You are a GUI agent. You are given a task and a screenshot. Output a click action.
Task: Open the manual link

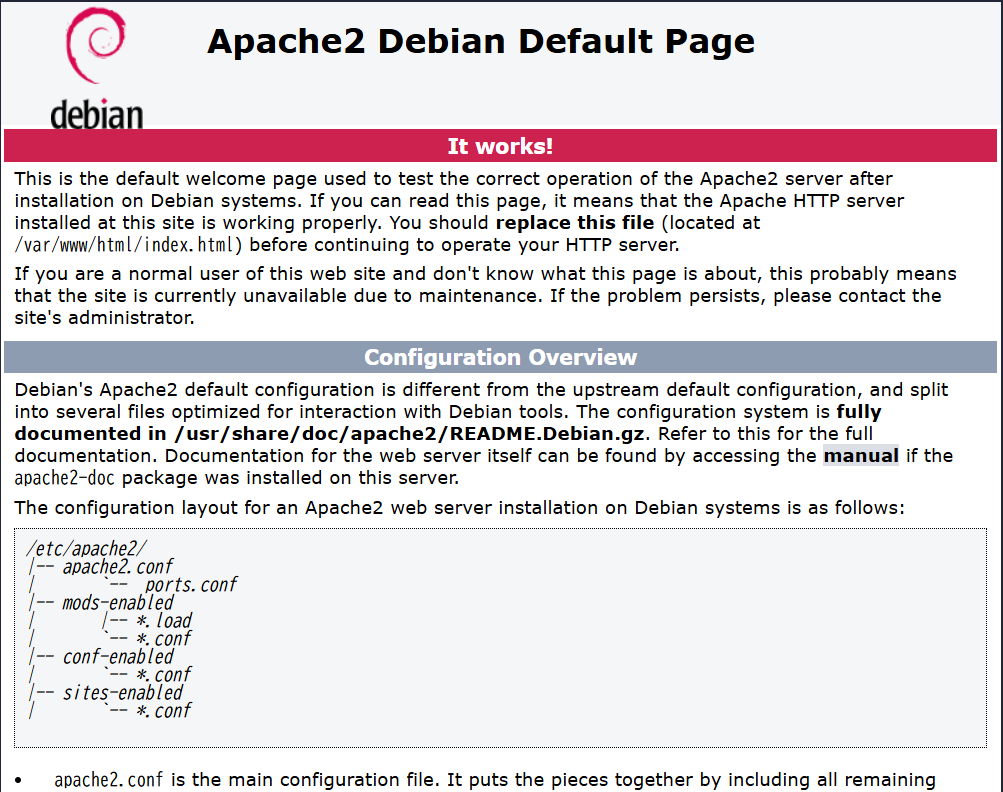860,456
